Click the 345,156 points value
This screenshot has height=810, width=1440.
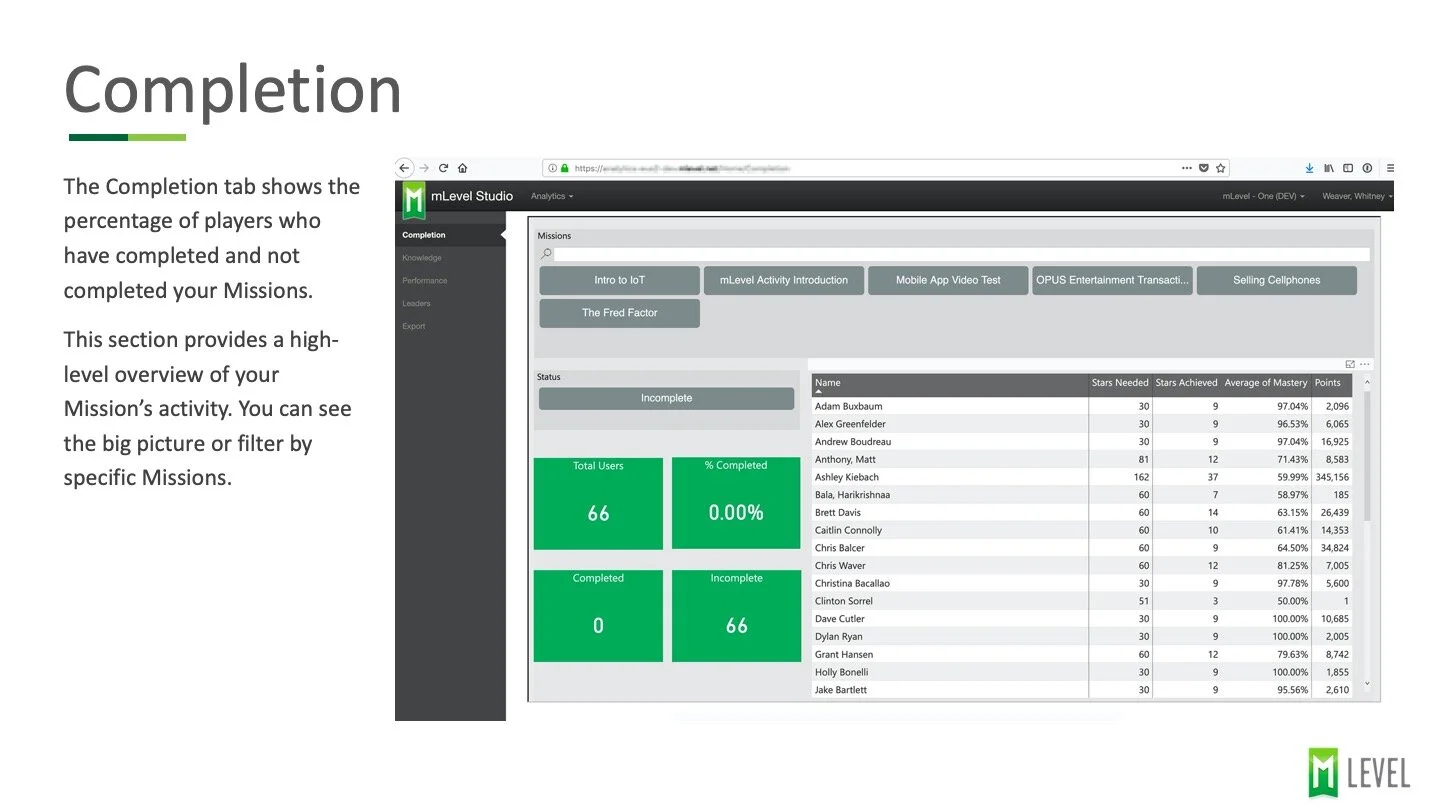(1332, 477)
